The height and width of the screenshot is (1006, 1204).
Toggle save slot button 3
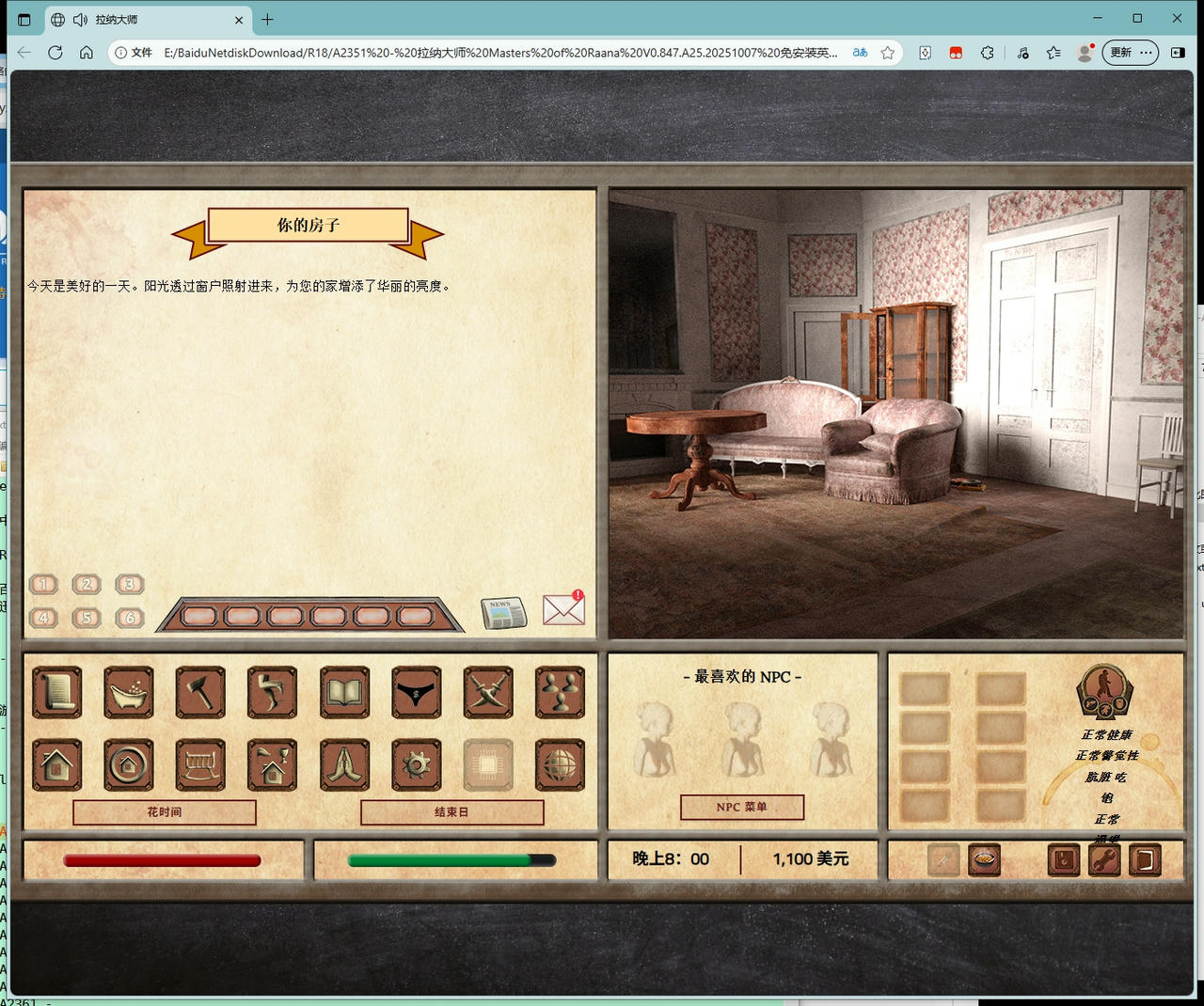tap(130, 584)
